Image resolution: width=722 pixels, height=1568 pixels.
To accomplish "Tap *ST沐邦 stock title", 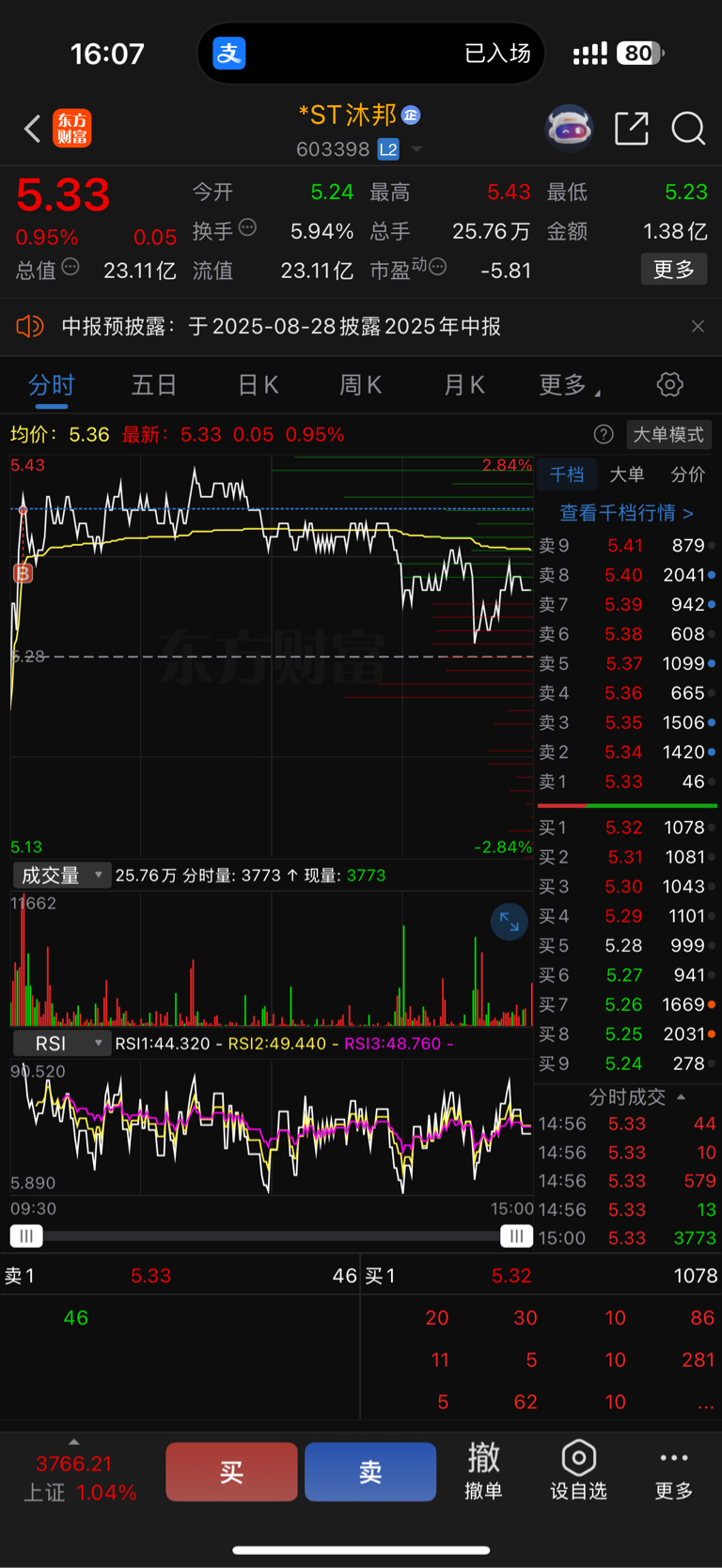I will [347, 115].
